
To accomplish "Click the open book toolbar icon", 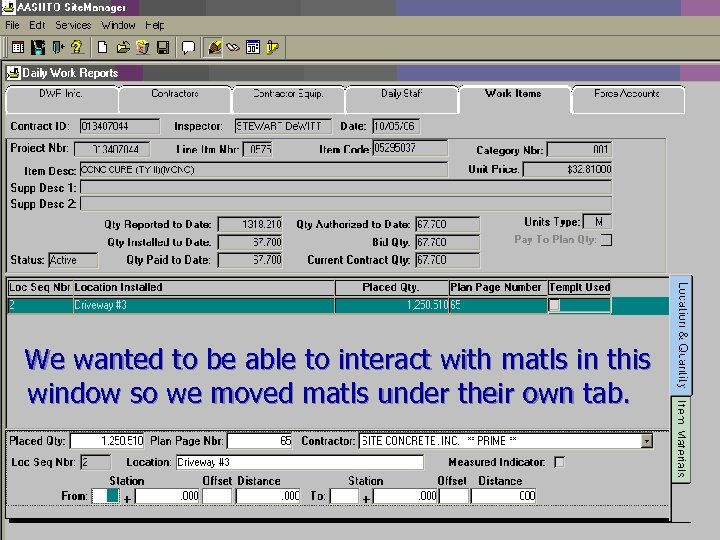I will [233, 47].
